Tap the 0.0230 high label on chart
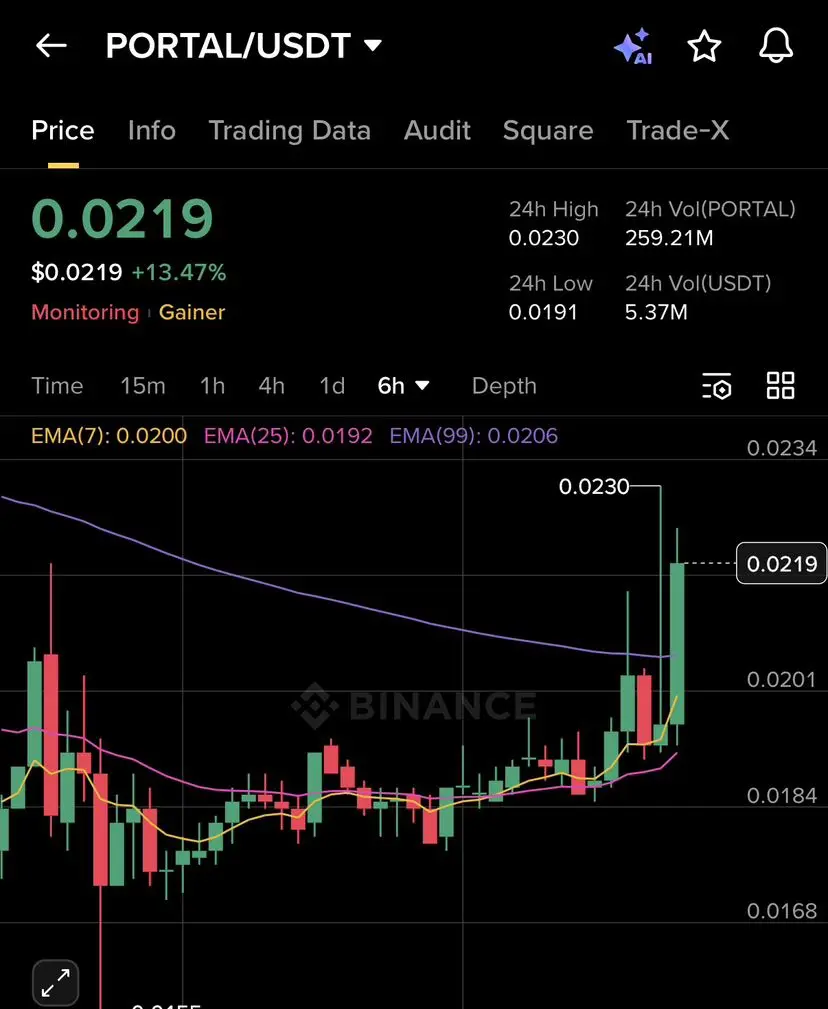The width and height of the screenshot is (828, 1009). coord(594,486)
